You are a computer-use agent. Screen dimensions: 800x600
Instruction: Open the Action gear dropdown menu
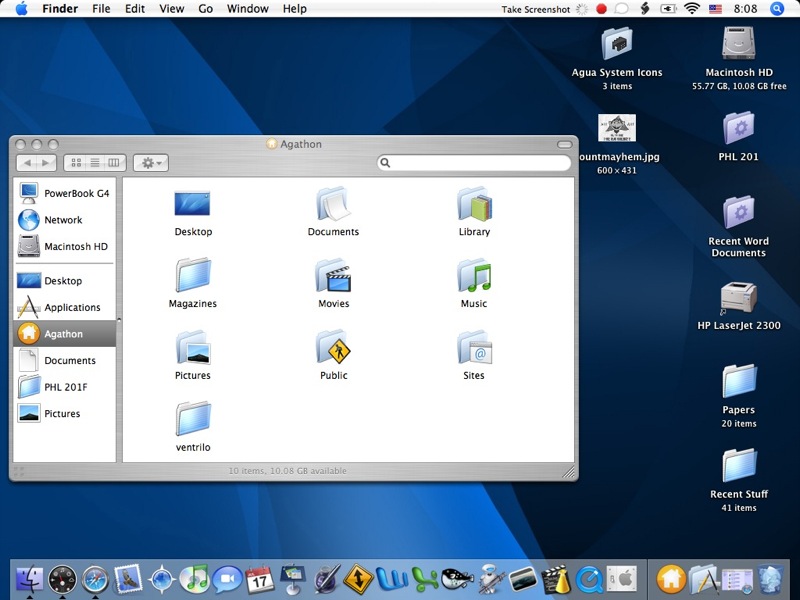coord(150,162)
